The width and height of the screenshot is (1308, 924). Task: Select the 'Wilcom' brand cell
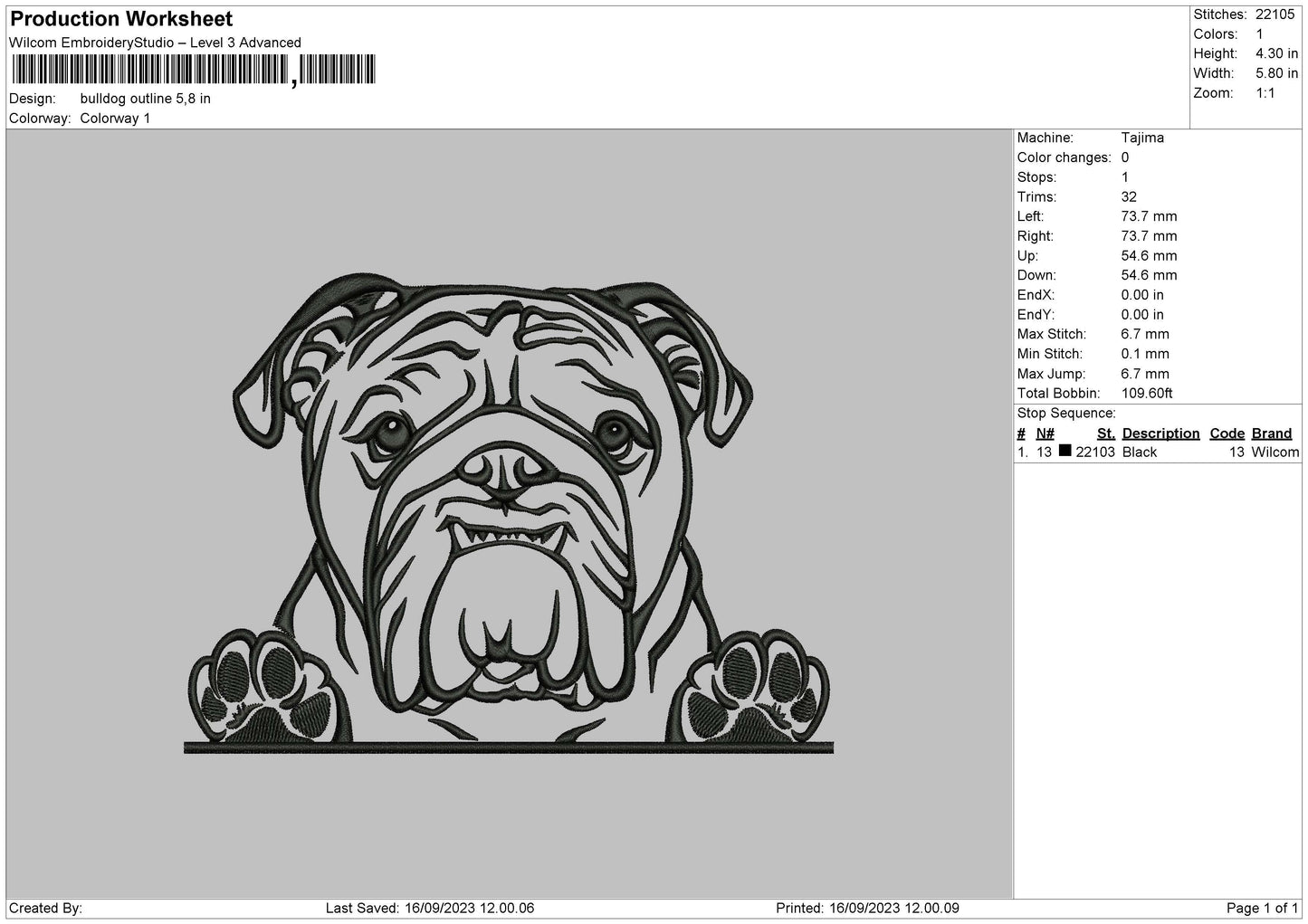click(1275, 452)
